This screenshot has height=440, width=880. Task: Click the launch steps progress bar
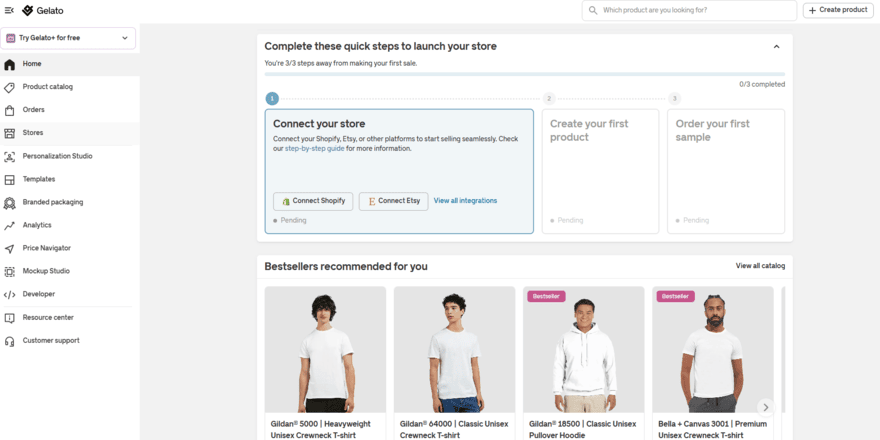click(525, 74)
